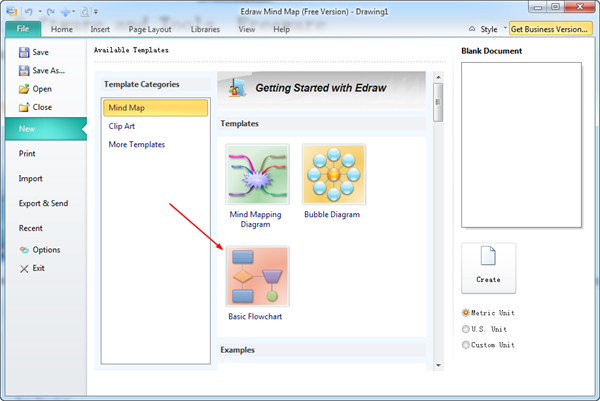Viewport: 600px width, 401px height.
Task: Click the Basic Flowchart caption text
Action: click(x=255, y=316)
